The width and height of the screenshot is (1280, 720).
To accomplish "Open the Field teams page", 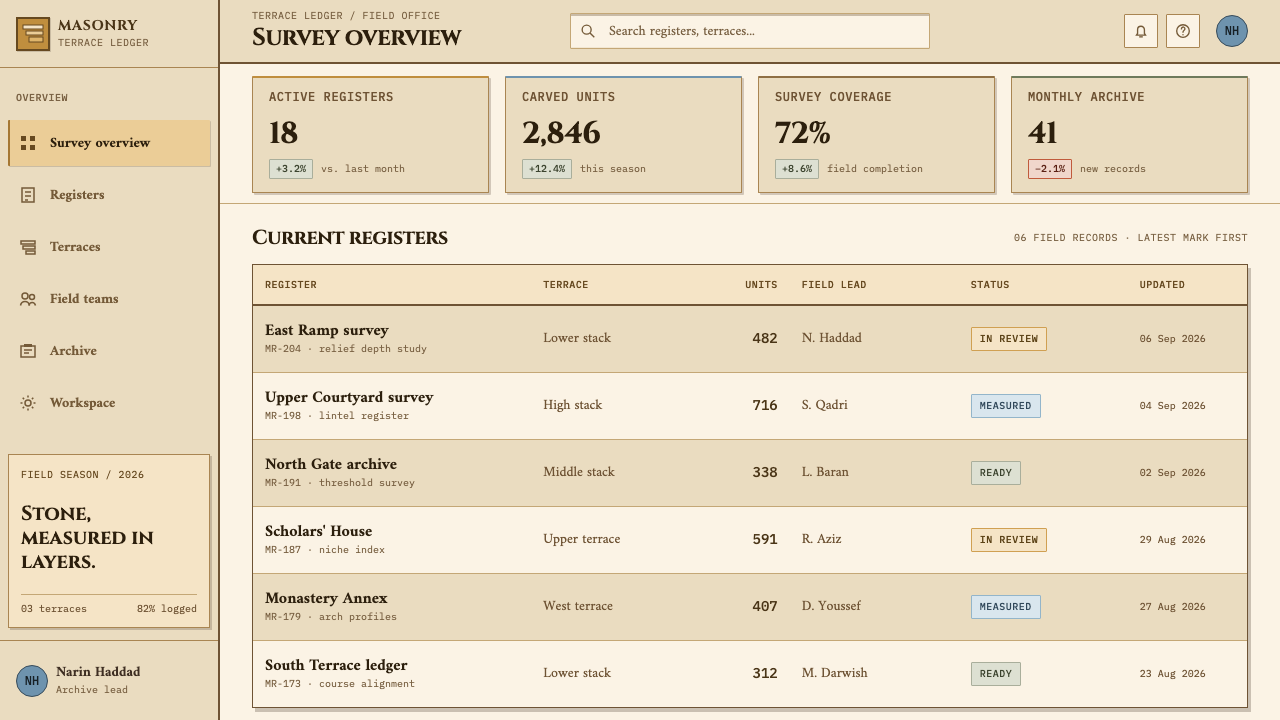I will pyautogui.click(x=109, y=299).
